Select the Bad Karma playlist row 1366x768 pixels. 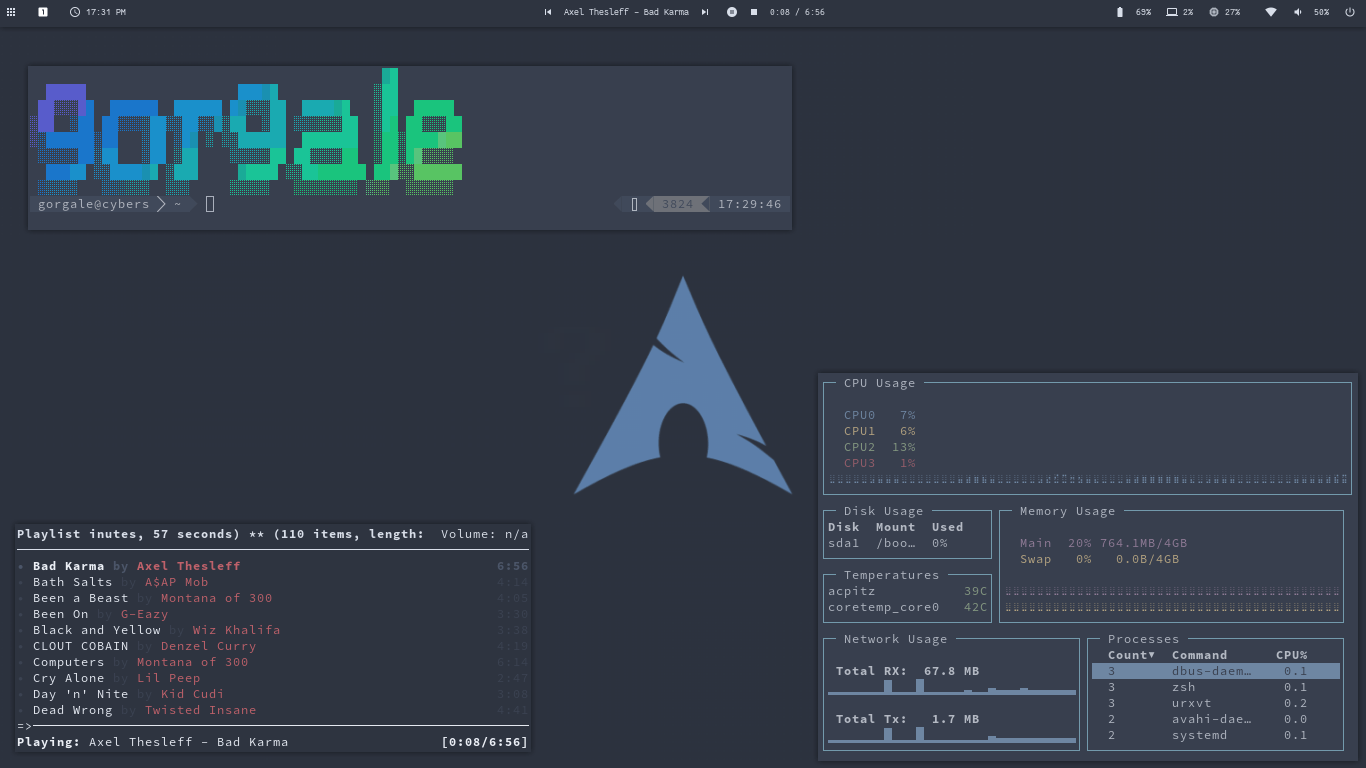272,566
